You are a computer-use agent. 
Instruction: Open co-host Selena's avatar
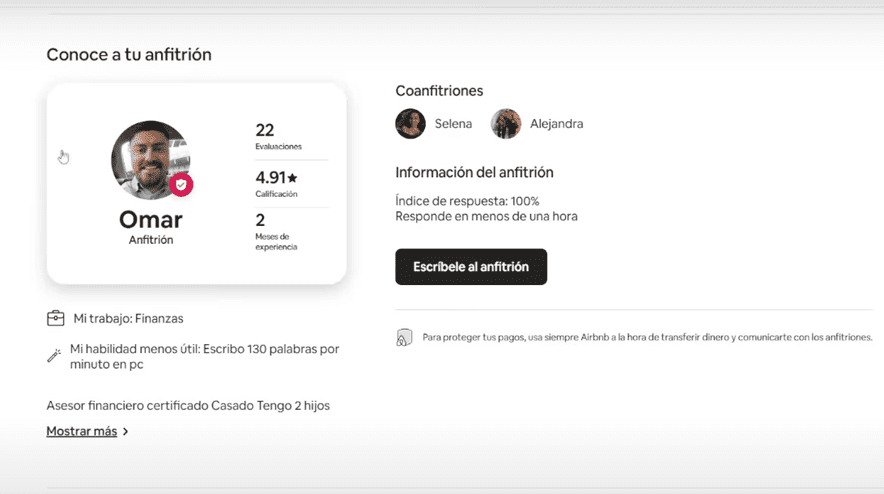410,124
